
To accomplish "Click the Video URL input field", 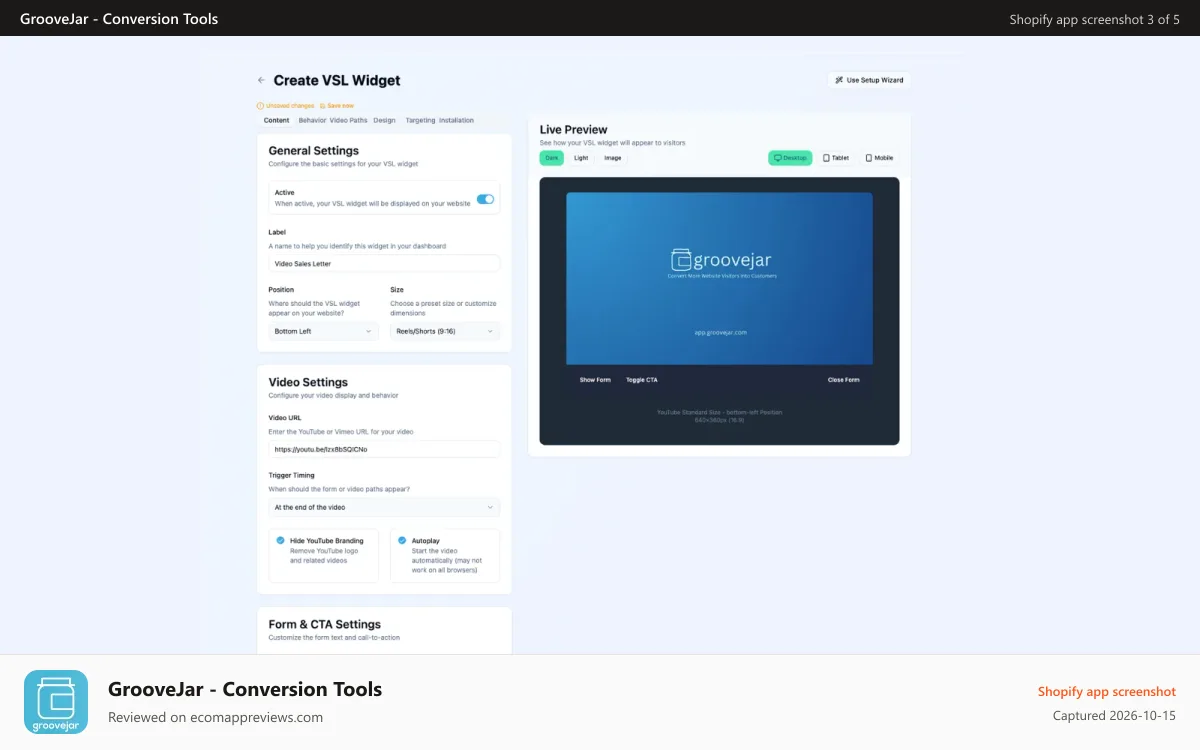I will click(x=384, y=449).
